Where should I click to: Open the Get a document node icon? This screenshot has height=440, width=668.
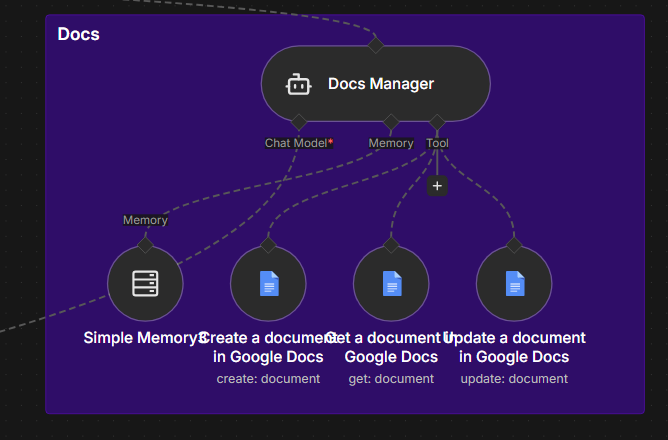pos(391,283)
